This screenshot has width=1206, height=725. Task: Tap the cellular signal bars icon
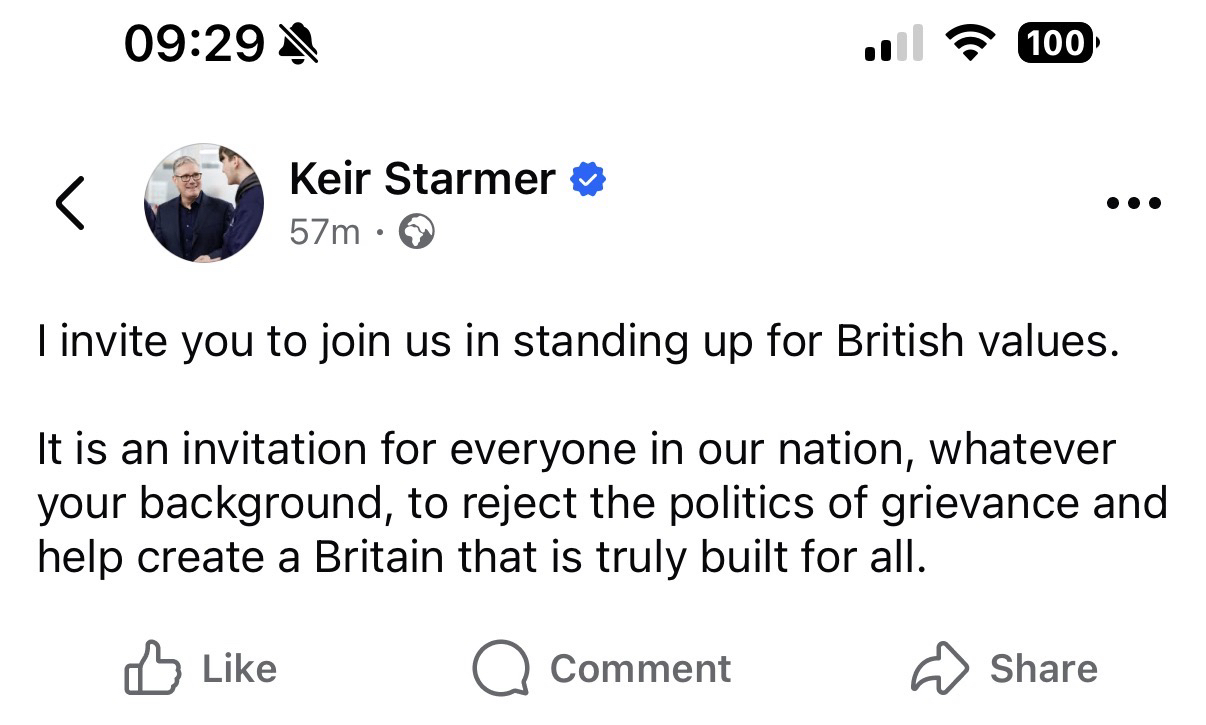coord(893,46)
